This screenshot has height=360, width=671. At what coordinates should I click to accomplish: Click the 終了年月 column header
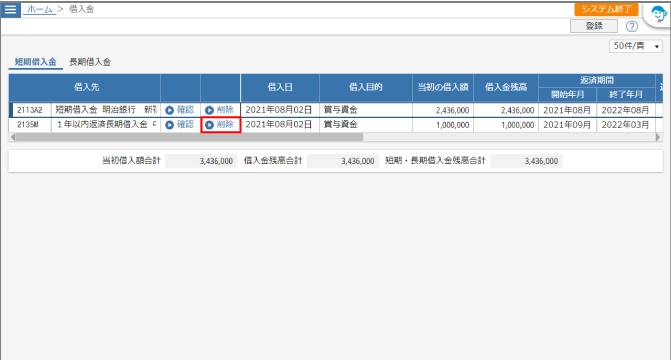(626, 94)
